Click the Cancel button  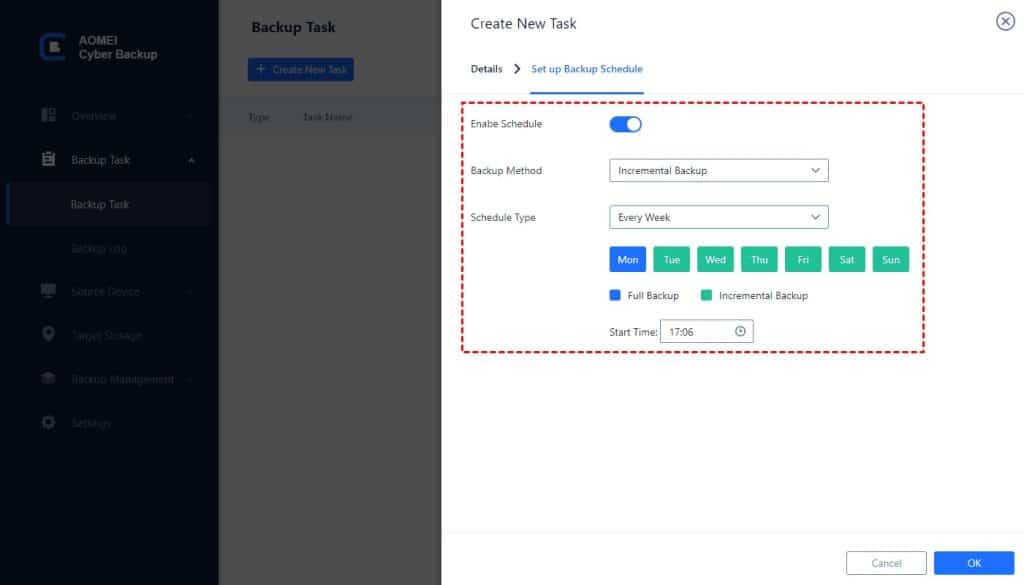886,562
